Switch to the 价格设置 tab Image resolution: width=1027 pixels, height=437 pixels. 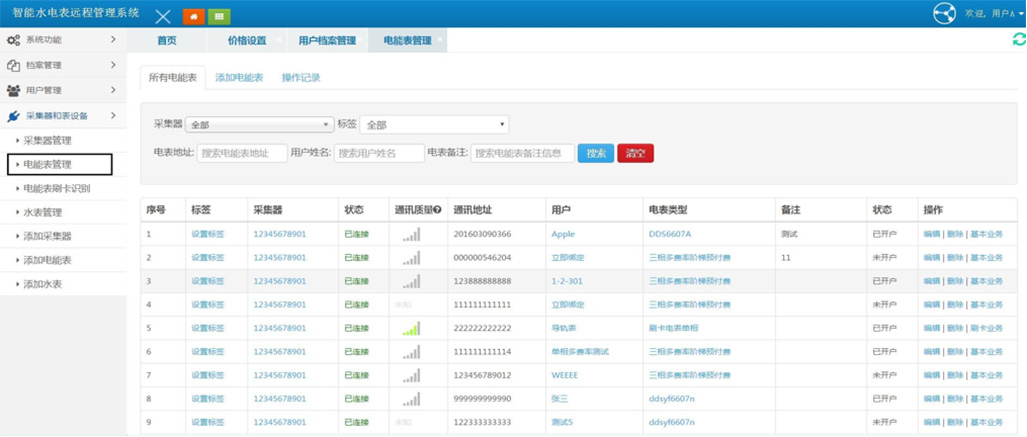(x=247, y=41)
